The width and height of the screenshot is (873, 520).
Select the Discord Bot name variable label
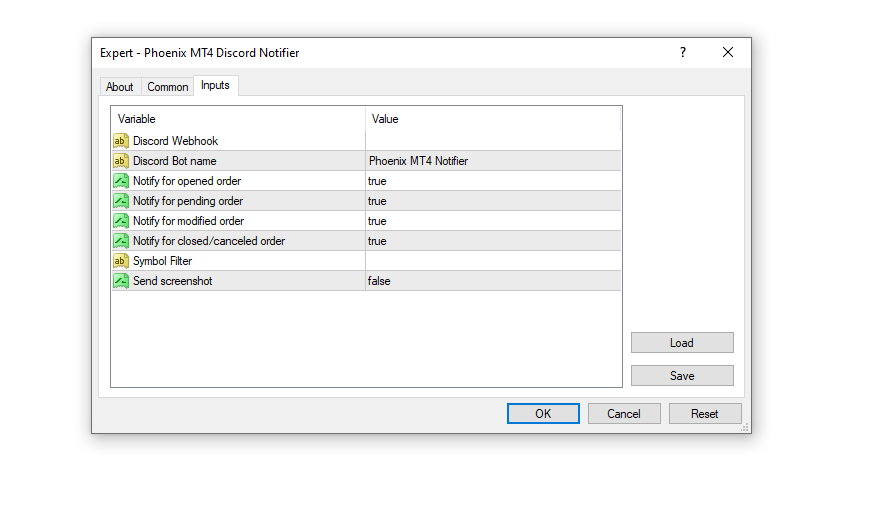175,161
